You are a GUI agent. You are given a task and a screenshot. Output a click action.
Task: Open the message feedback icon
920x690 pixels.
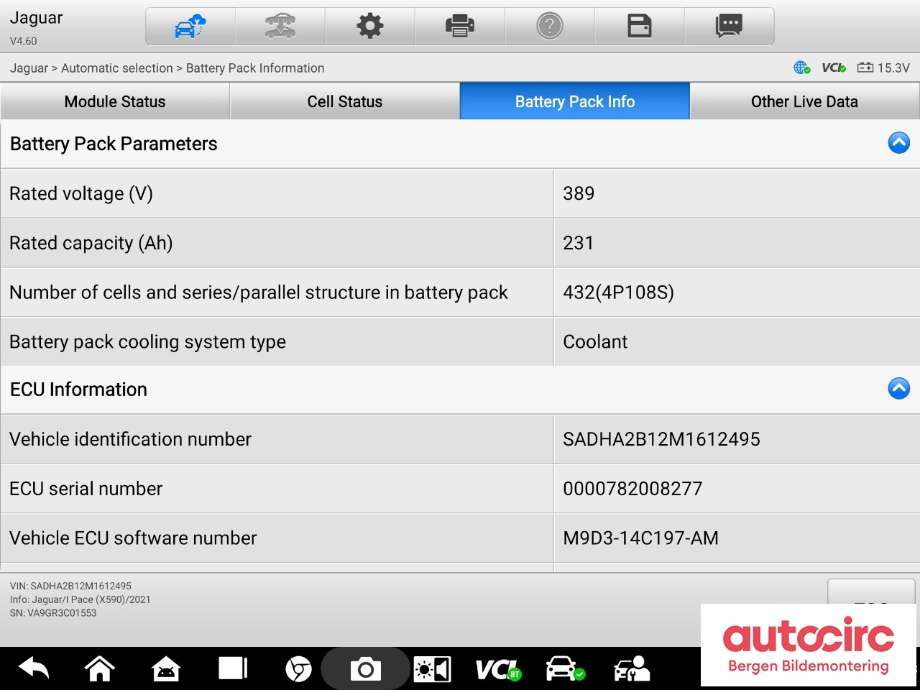(729, 26)
